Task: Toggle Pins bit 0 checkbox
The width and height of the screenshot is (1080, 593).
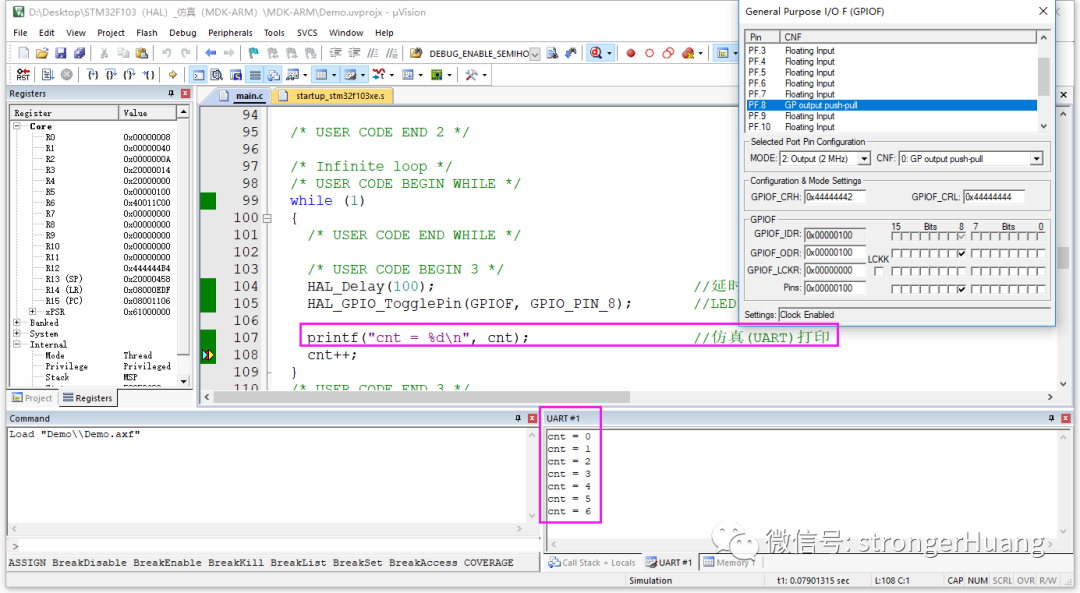Action: pos(1041,289)
